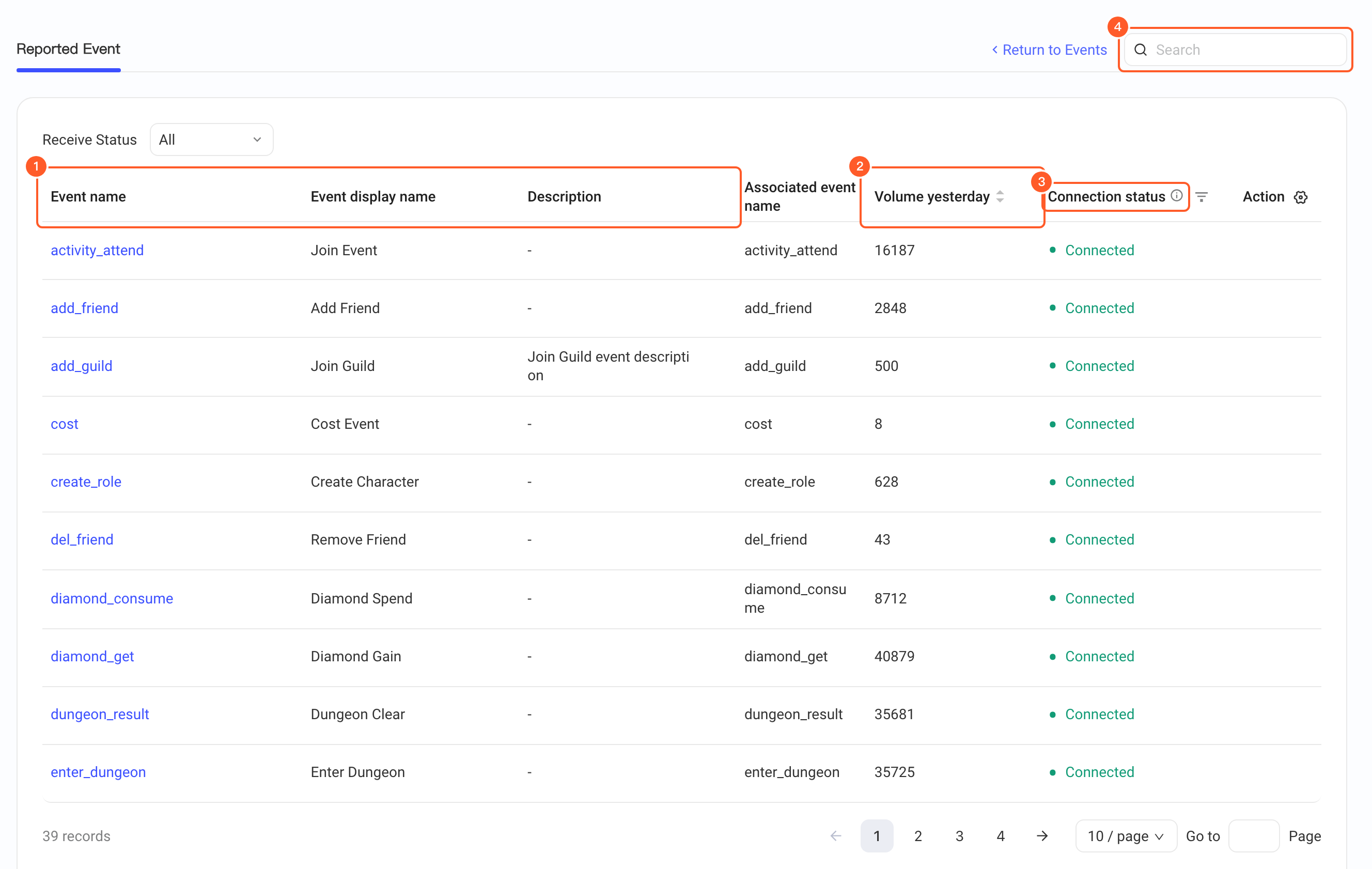Select current page 1 button
This screenshot has width=1372, height=869.
(877, 836)
